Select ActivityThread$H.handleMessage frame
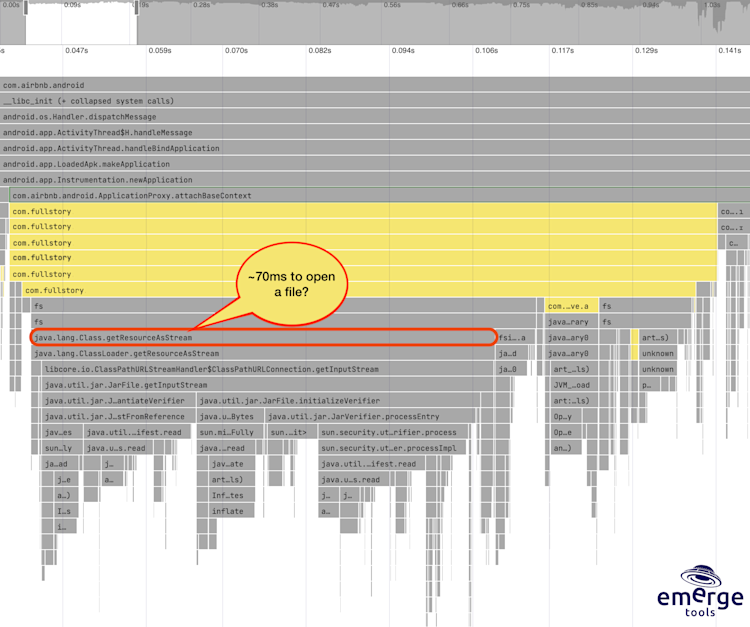This screenshot has height=627, width=750. tap(375, 132)
